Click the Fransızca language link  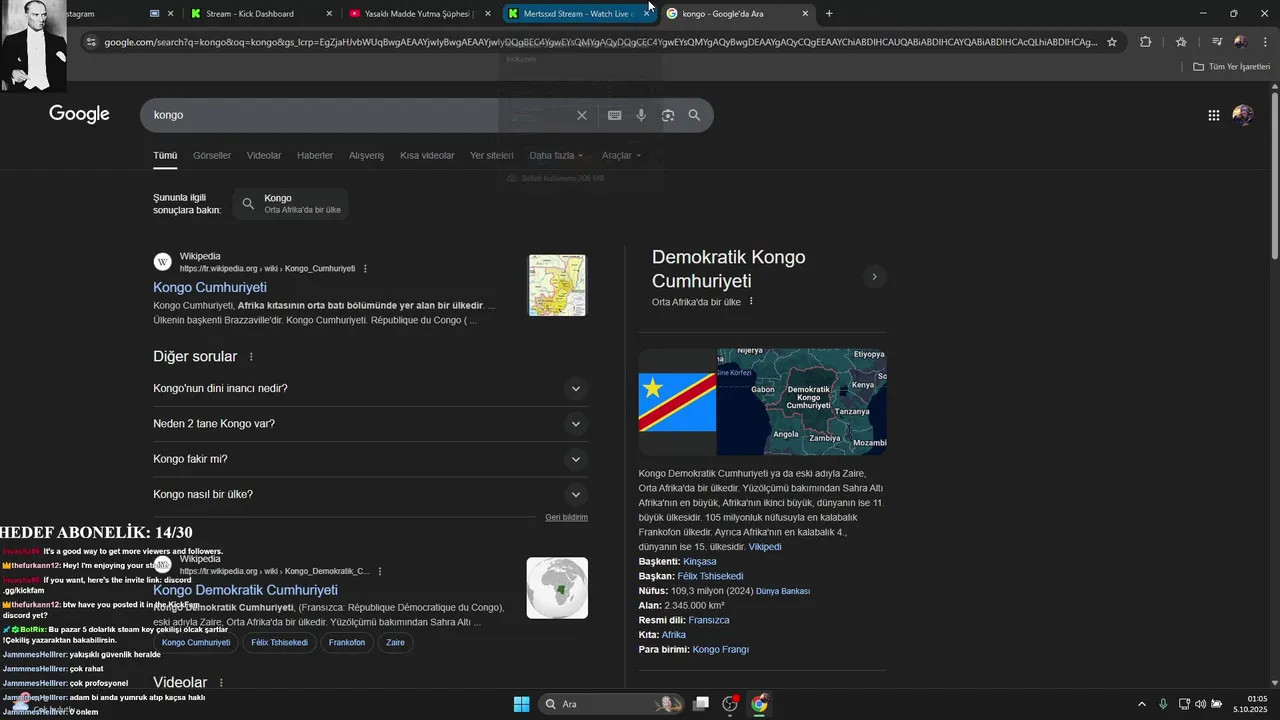pos(709,620)
